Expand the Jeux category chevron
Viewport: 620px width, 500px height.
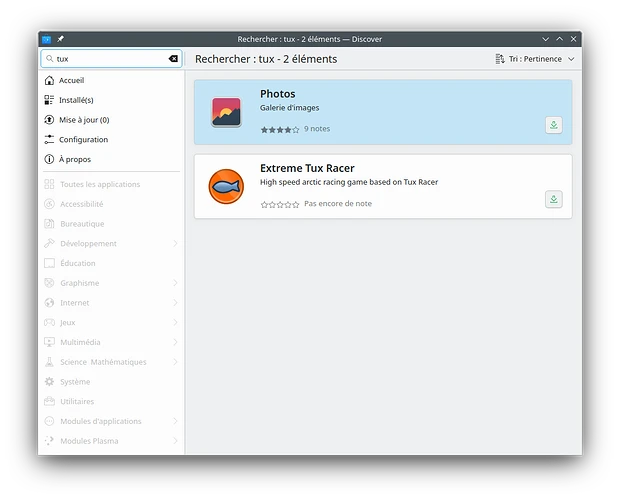pos(176,323)
